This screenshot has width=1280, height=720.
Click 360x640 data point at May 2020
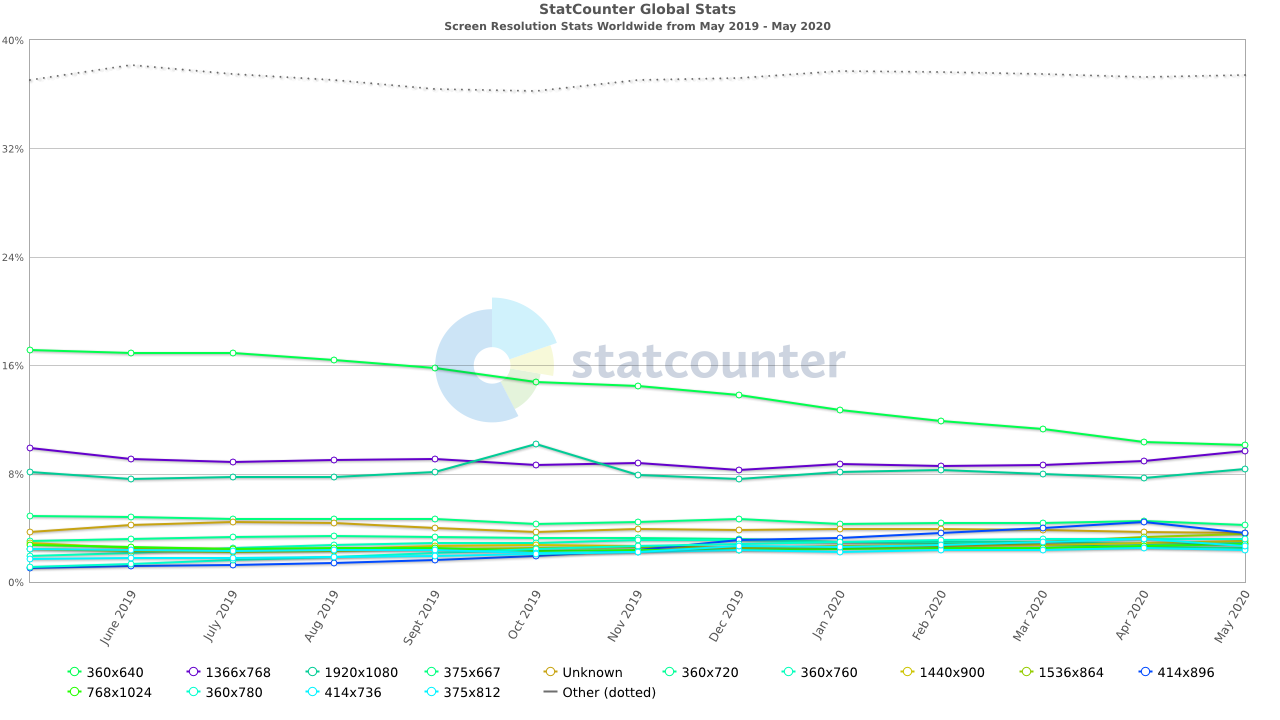(x=1244, y=445)
